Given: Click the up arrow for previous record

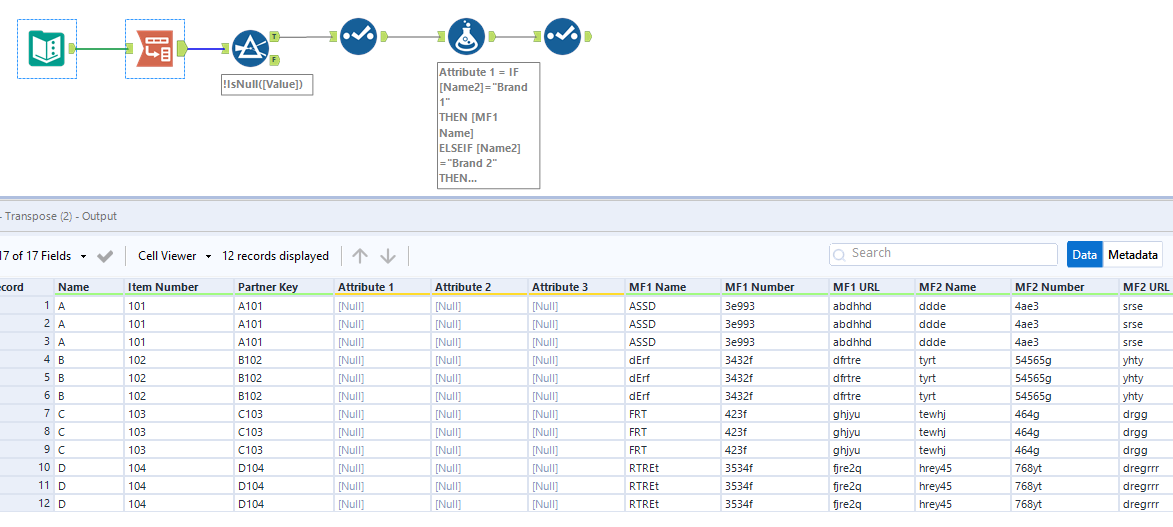Looking at the screenshot, I should (x=360, y=256).
